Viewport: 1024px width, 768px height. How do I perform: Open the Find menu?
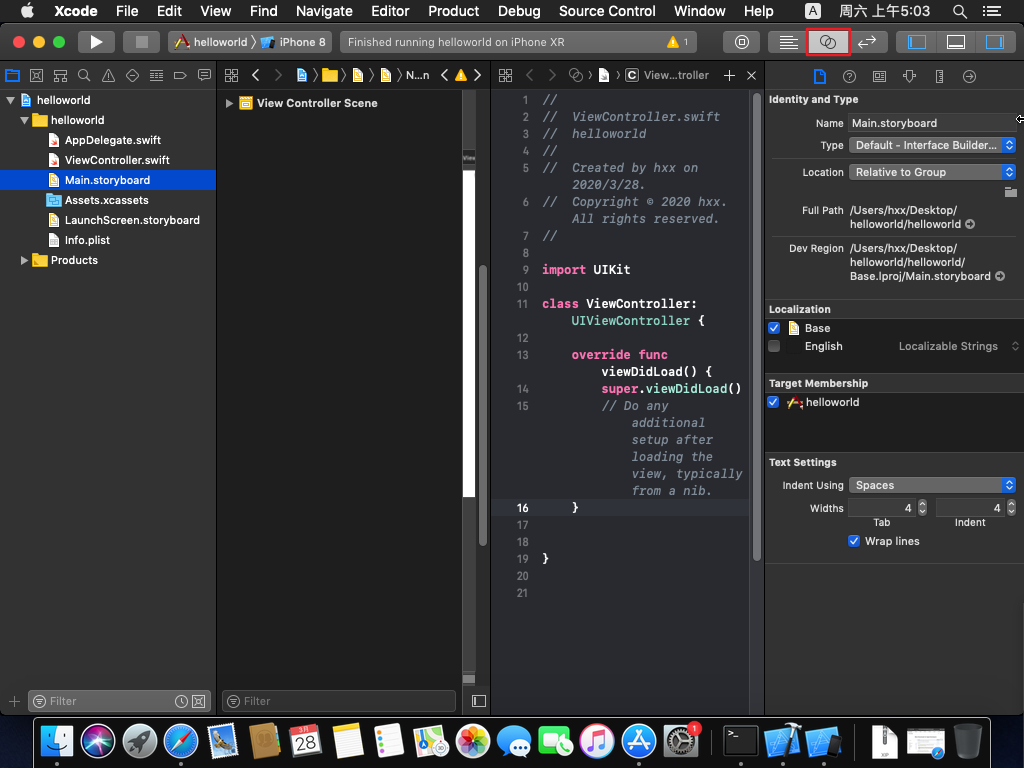pyautogui.click(x=263, y=11)
